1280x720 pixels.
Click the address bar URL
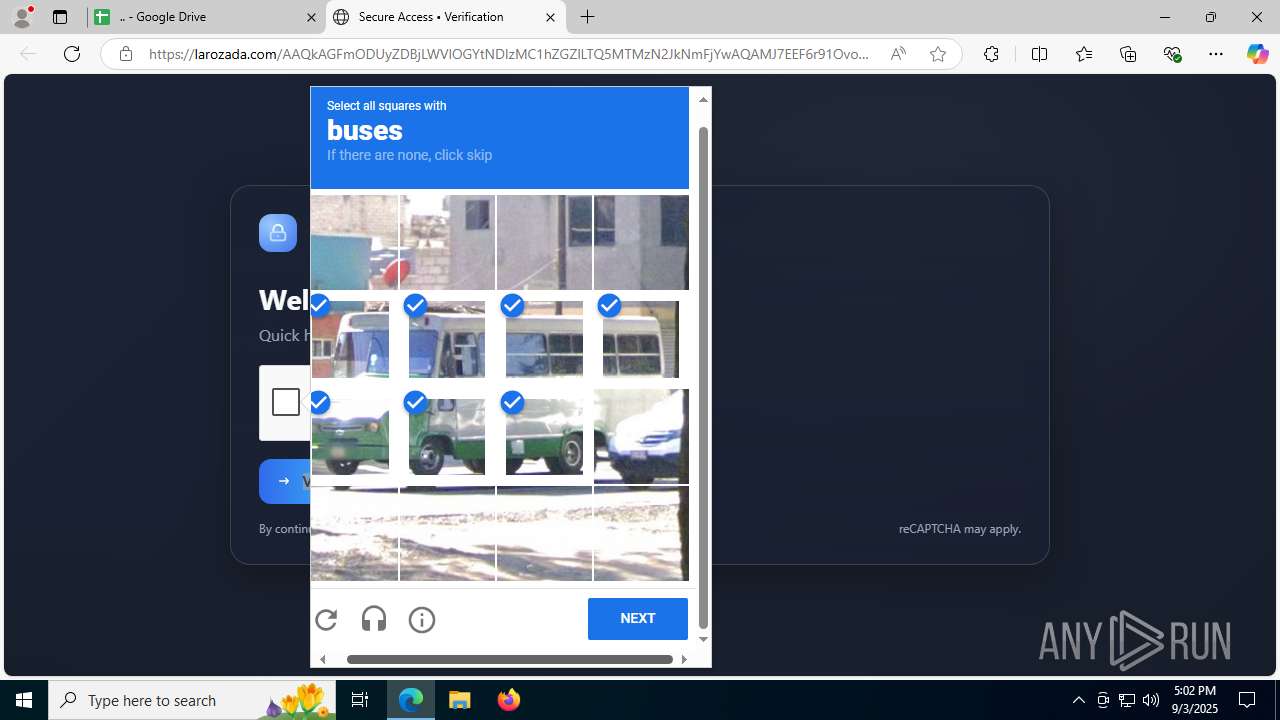point(509,54)
